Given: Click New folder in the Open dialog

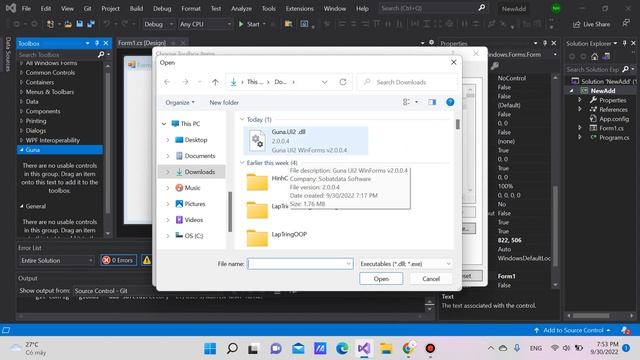Looking at the screenshot, I should pos(224,102).
